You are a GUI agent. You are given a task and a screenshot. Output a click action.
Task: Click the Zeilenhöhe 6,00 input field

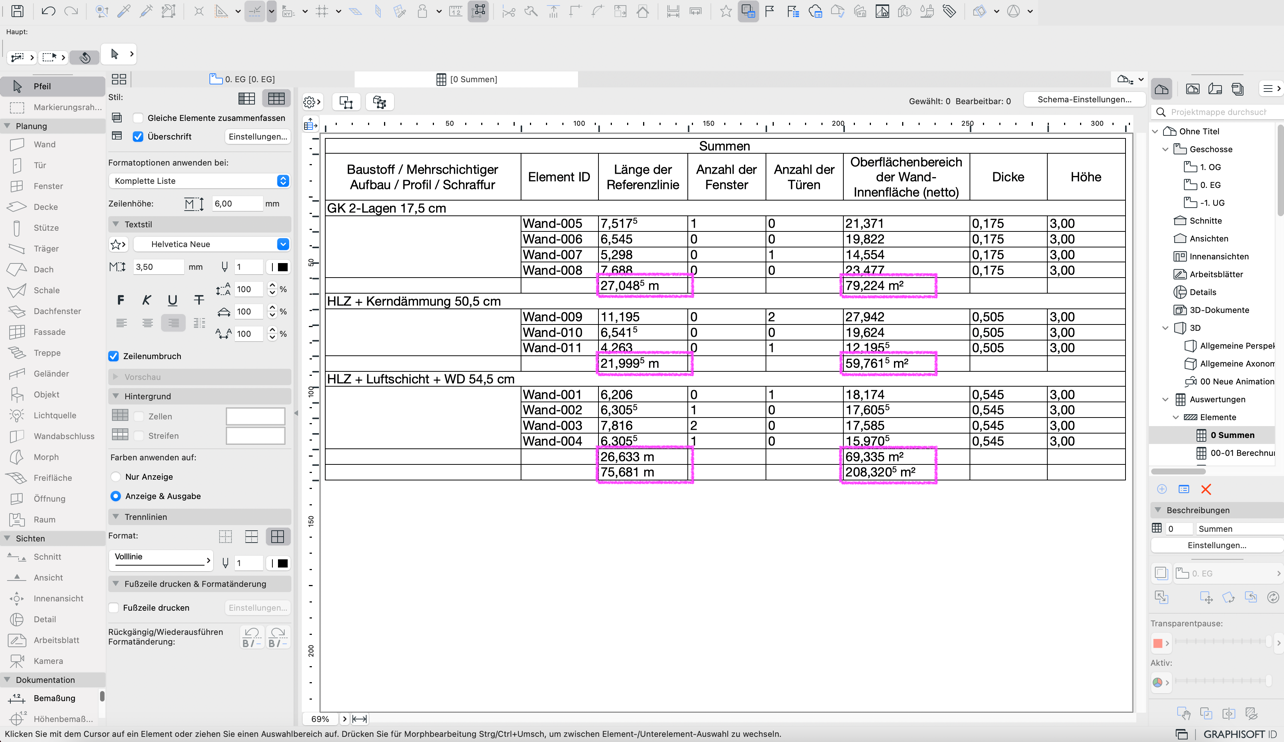click(x=236, y=203)
